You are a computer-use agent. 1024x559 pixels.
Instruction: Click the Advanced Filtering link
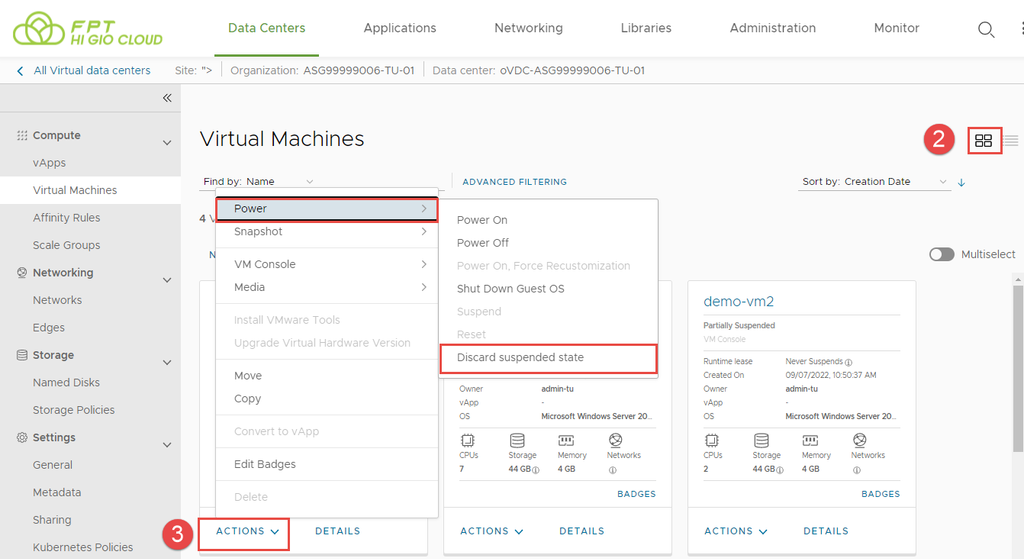pos(514,182)
